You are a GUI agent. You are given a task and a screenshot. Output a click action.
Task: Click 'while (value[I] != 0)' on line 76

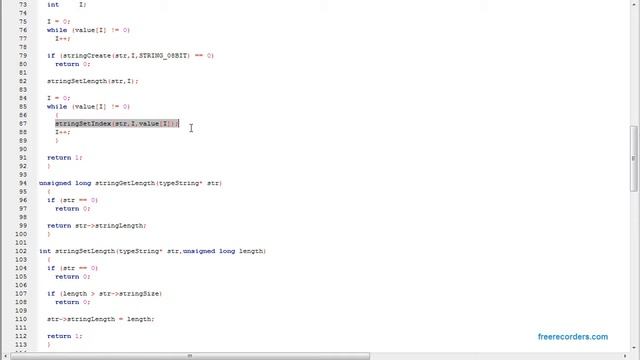tap(89, 30)
